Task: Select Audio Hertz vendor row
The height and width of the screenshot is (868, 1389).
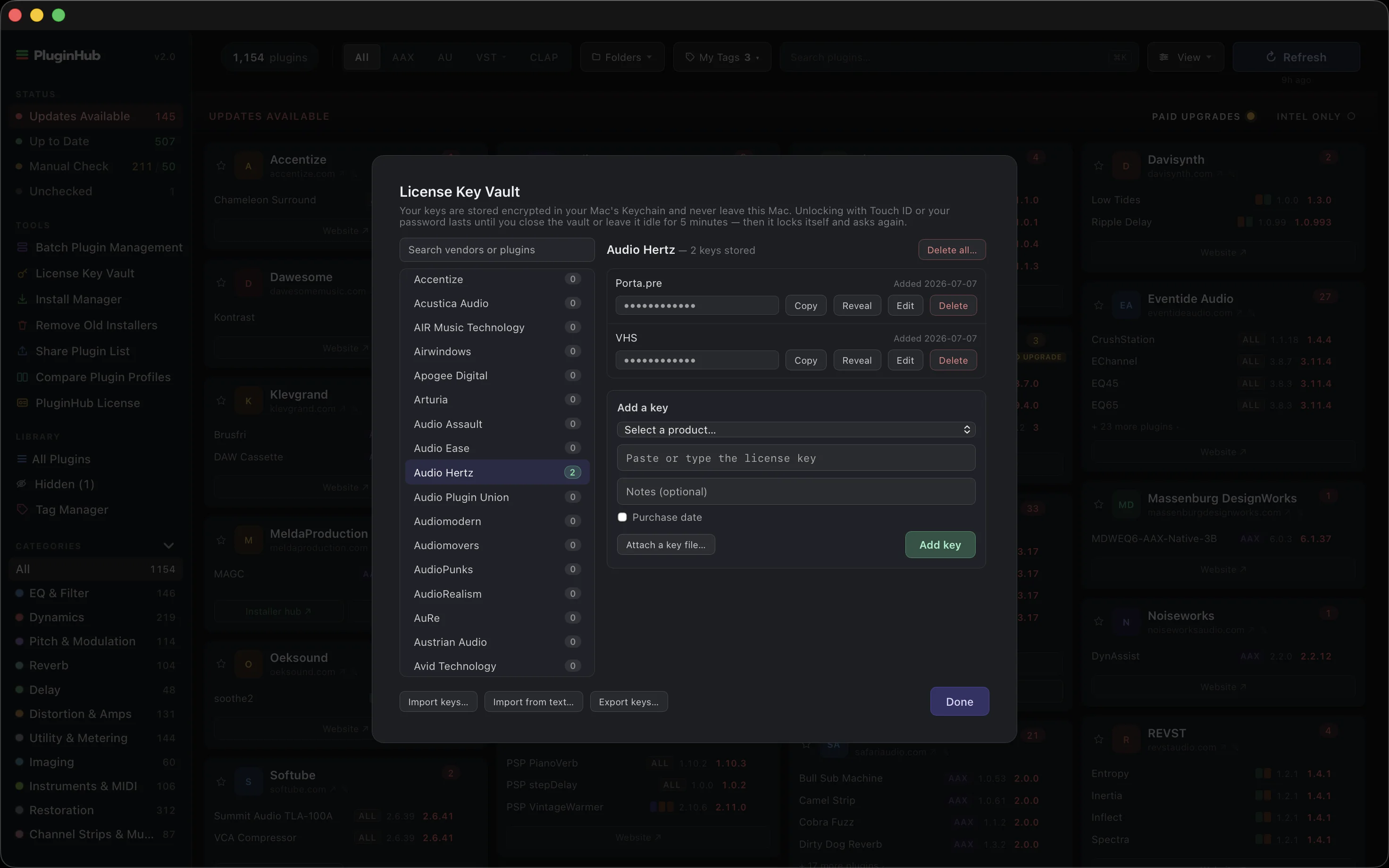Action: [x=497, y=473]
